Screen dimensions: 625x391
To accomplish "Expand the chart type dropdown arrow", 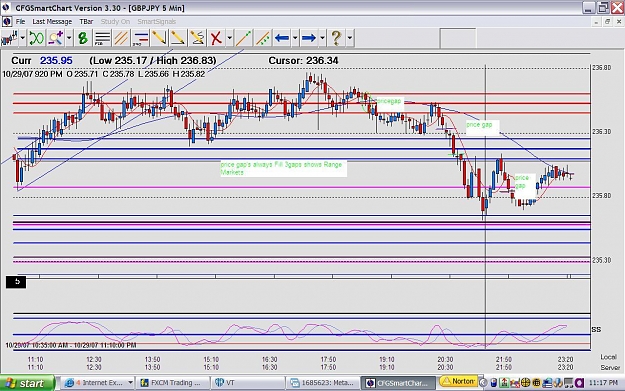I will (22, 38).
